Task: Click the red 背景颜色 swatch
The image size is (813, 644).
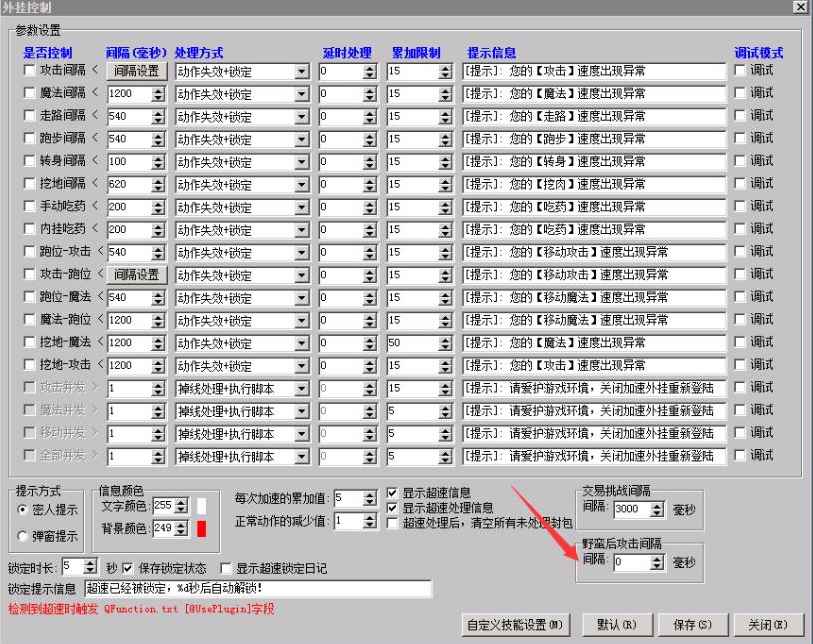Action: (202, 529)
